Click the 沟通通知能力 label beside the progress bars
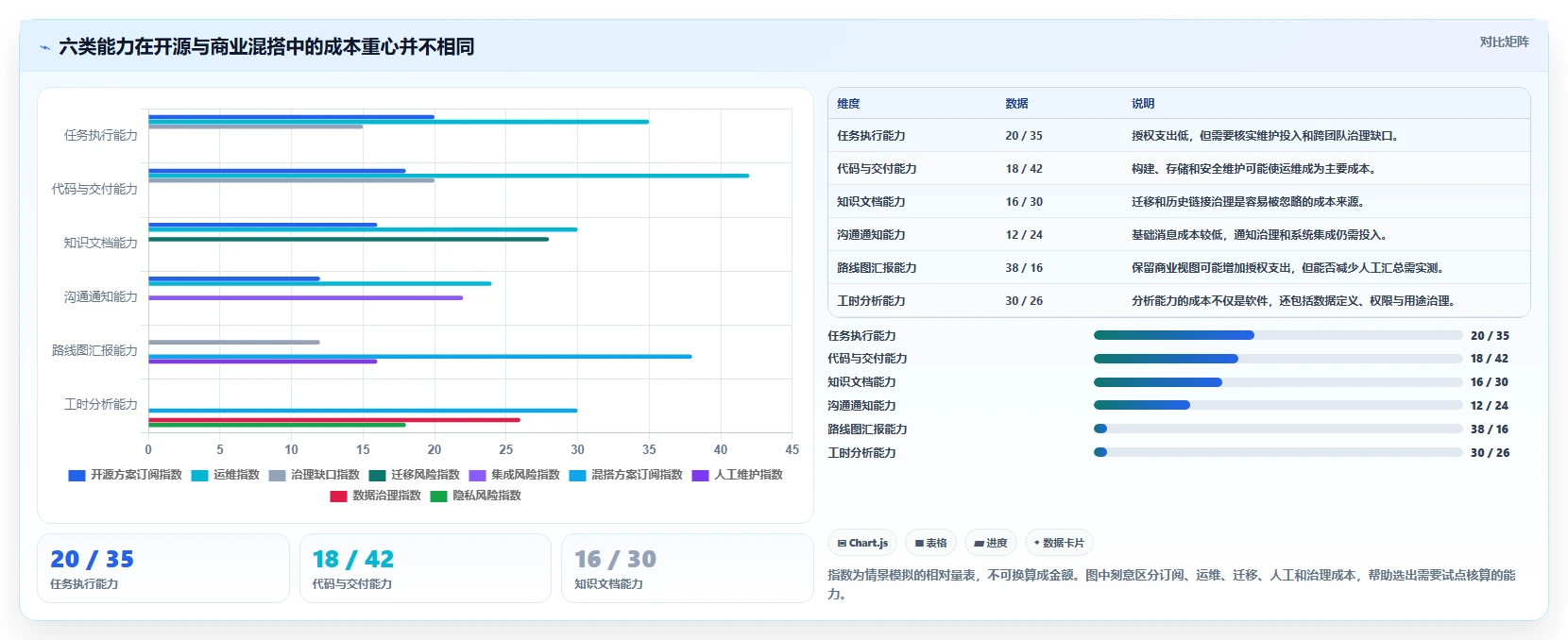The image size is (1568, 640). pyautogui.click(x=861, y=406)
